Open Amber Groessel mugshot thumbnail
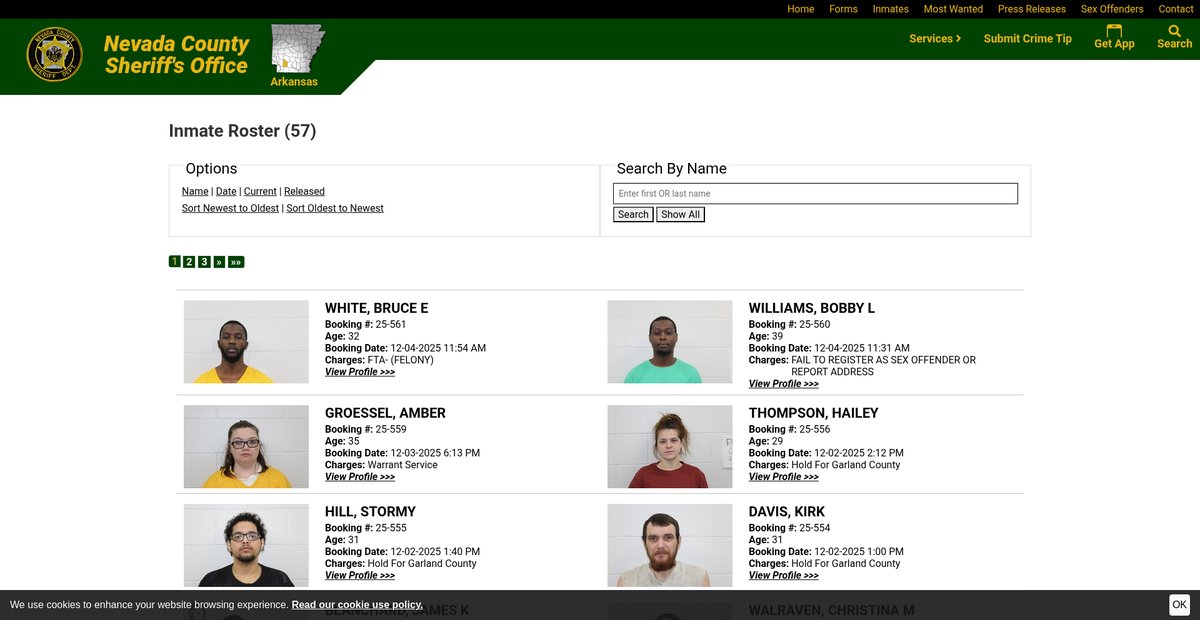 [x=246, y=446]
